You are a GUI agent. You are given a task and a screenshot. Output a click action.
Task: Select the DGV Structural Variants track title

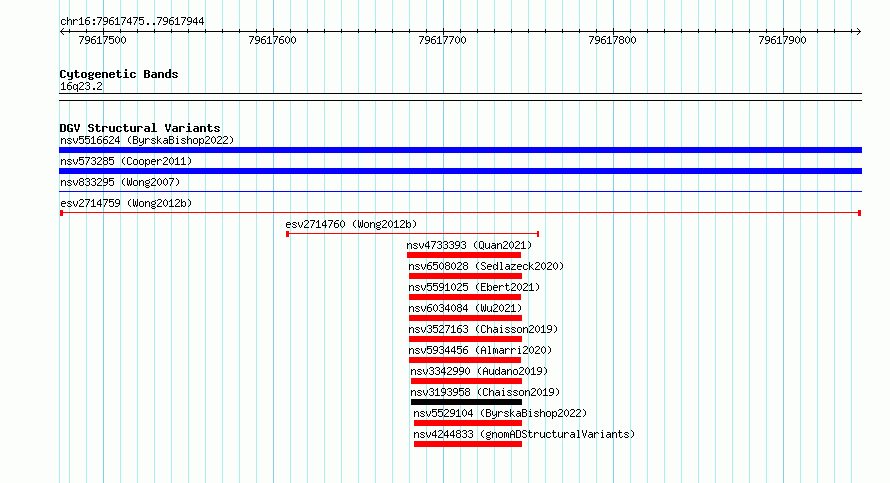[x=140, y=128]
